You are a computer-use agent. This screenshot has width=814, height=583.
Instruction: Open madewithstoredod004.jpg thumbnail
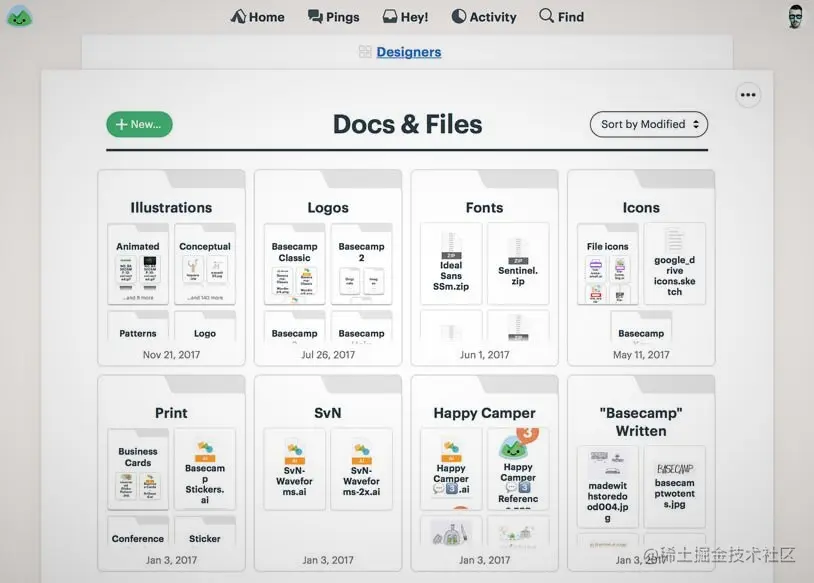607,487
